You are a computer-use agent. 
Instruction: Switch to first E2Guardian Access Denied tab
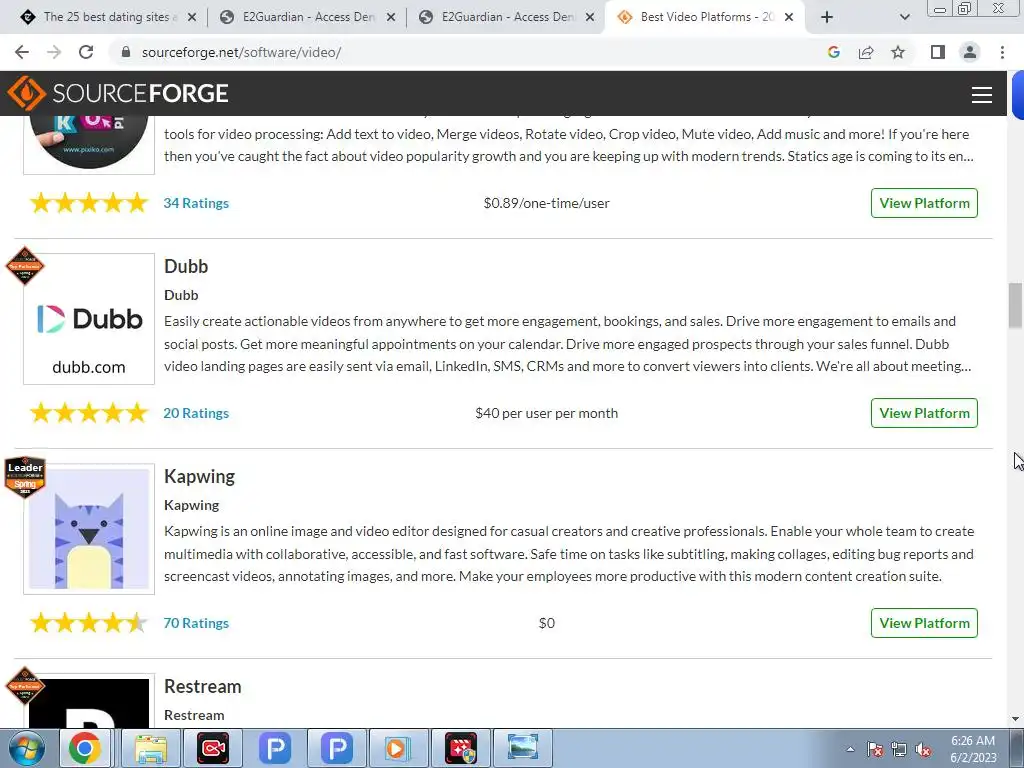(x=307, y=17)
